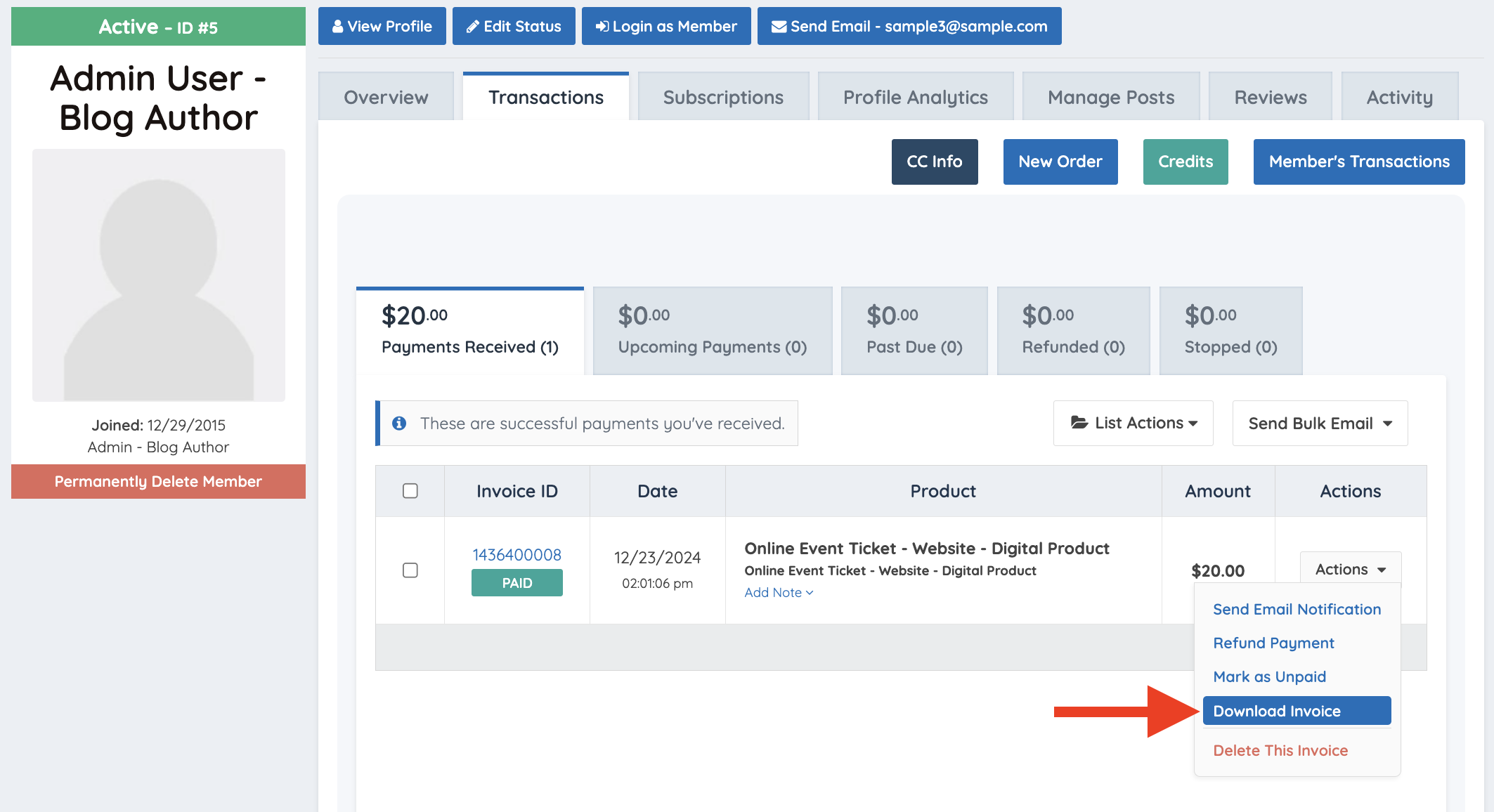Switch to the Subscriptions tab
Image resolution: width=1494 pixels, height=812 pixels.
click(723, 97)
